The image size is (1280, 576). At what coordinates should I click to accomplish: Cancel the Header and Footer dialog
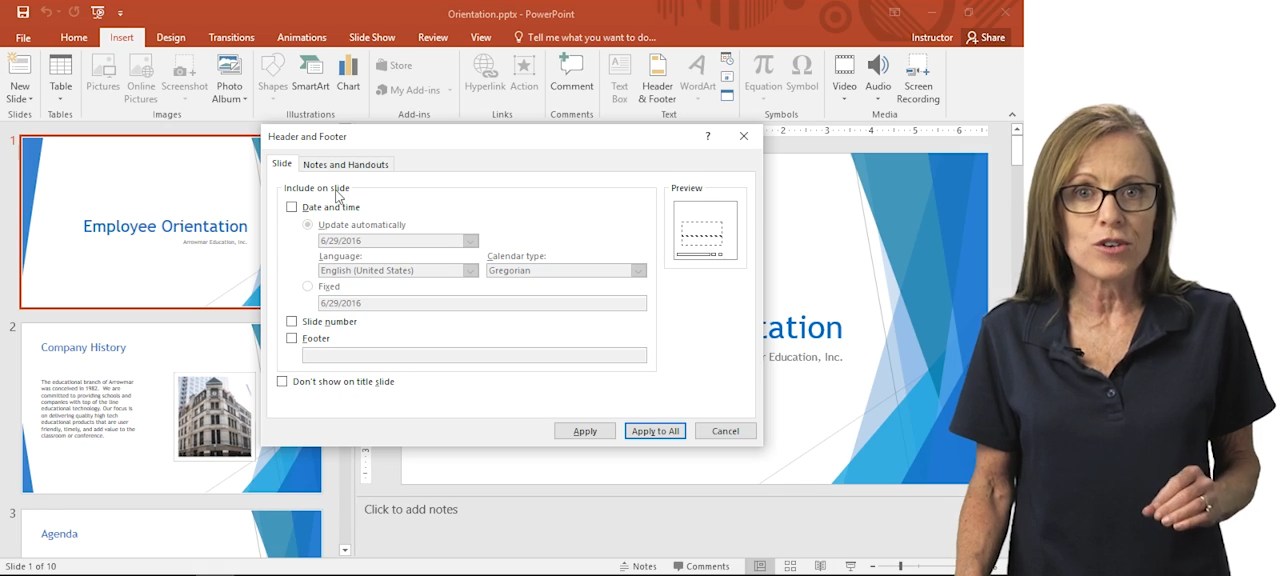coord(725,431)
